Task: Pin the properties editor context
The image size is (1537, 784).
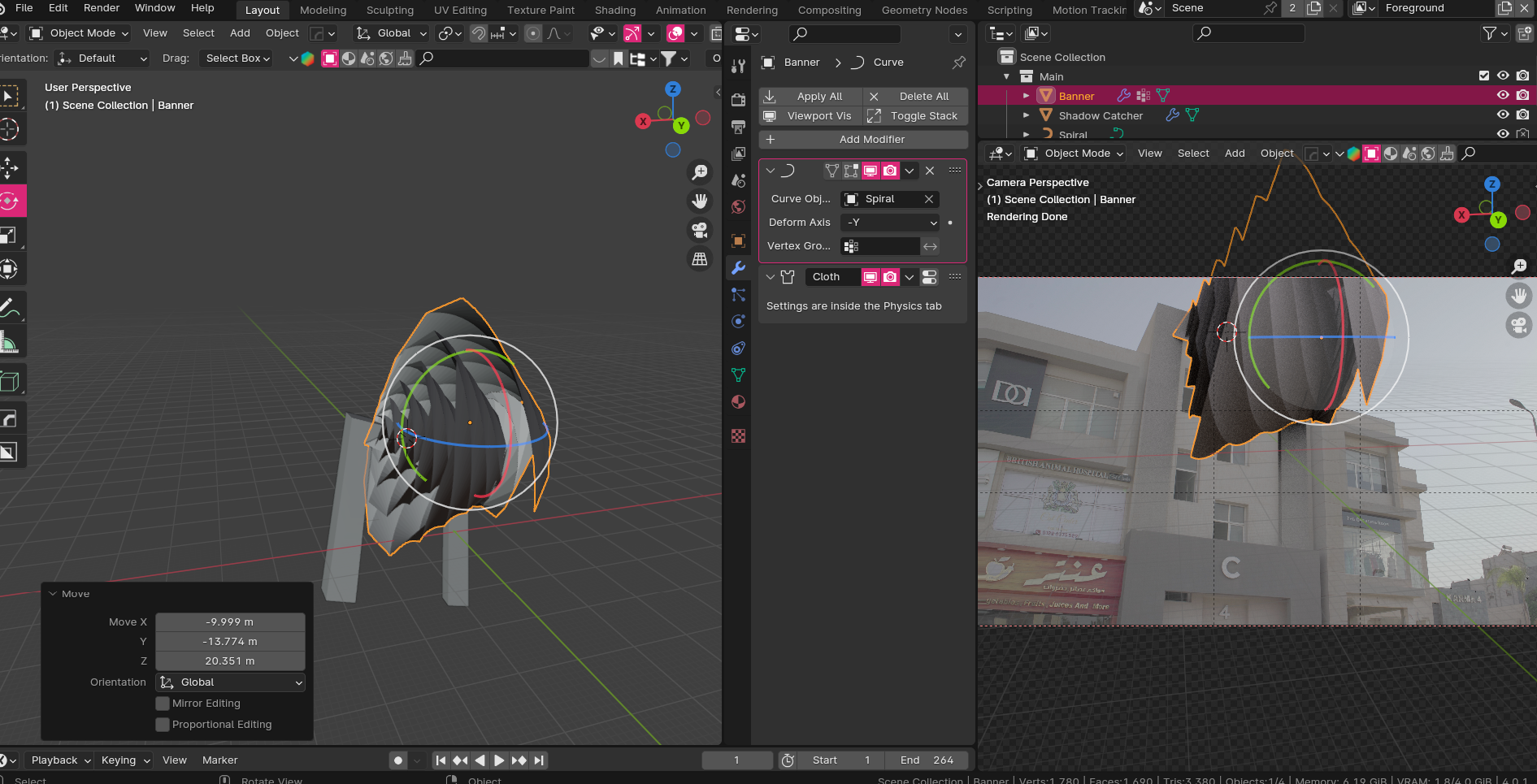Action: click(959, 63)
